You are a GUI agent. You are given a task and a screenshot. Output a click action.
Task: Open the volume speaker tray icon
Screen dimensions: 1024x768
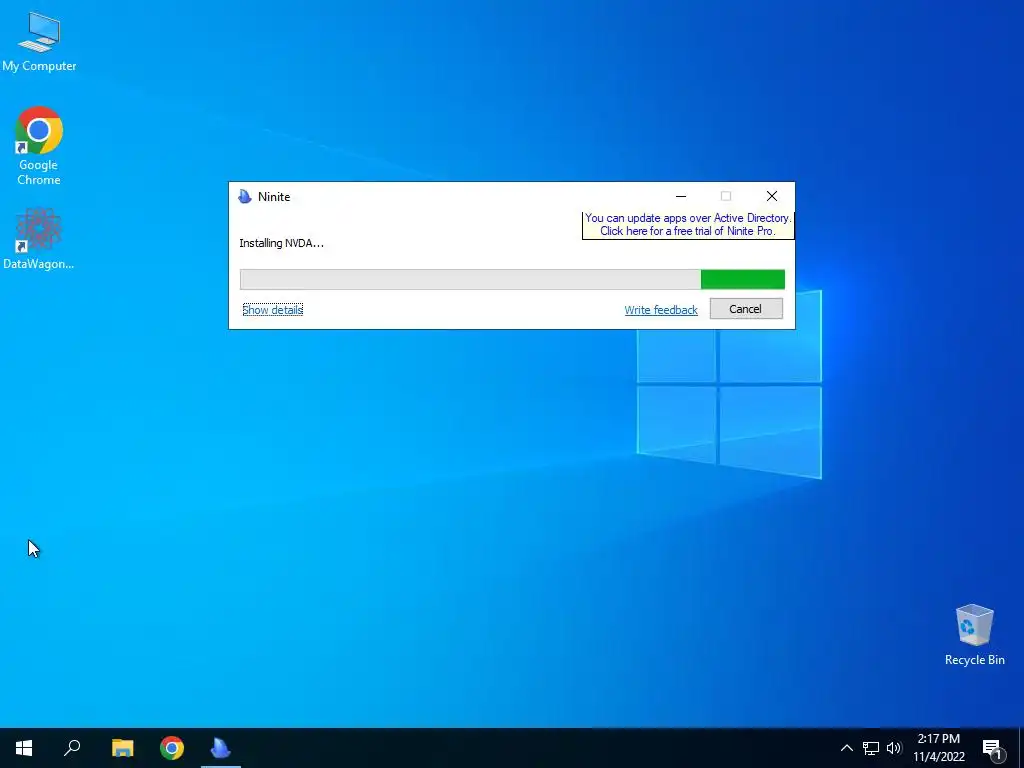(x=894, y=748)
